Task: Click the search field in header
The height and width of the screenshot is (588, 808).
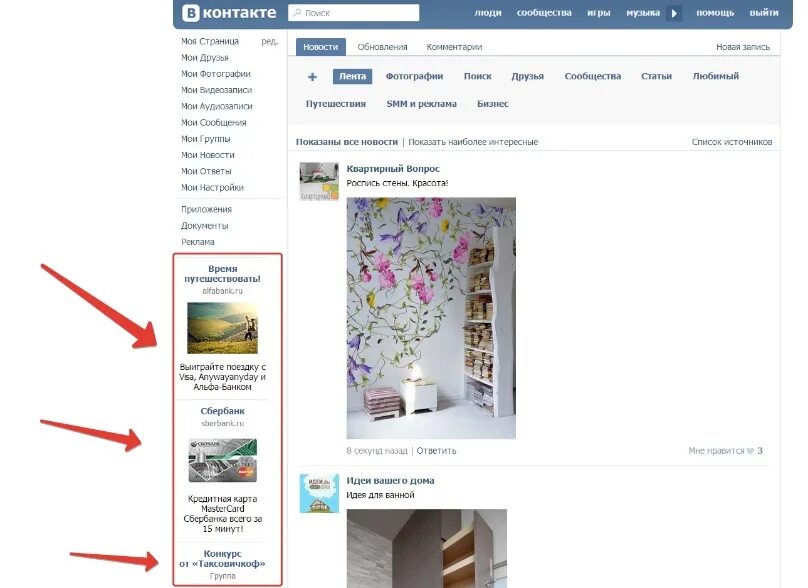Action: (354, 13)
